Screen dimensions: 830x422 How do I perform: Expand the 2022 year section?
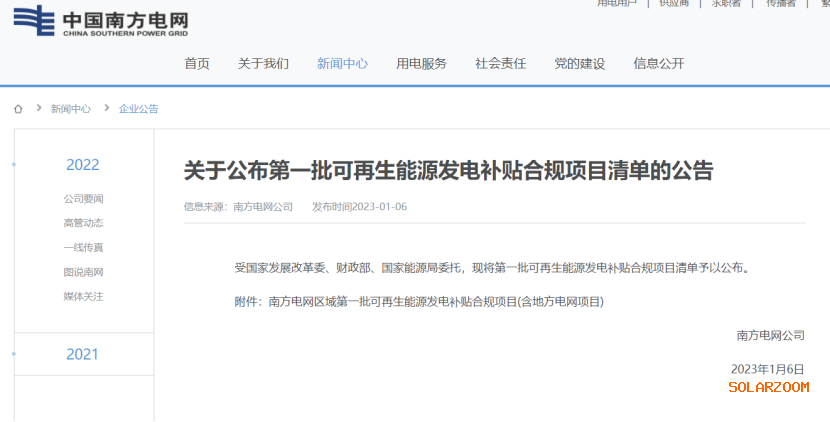click(83, 165)
